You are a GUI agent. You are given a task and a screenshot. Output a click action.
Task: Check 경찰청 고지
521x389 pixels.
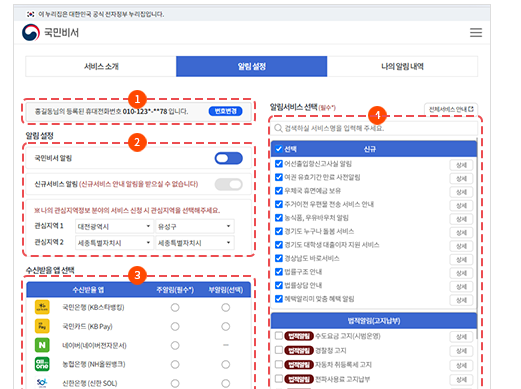(279, 350)
